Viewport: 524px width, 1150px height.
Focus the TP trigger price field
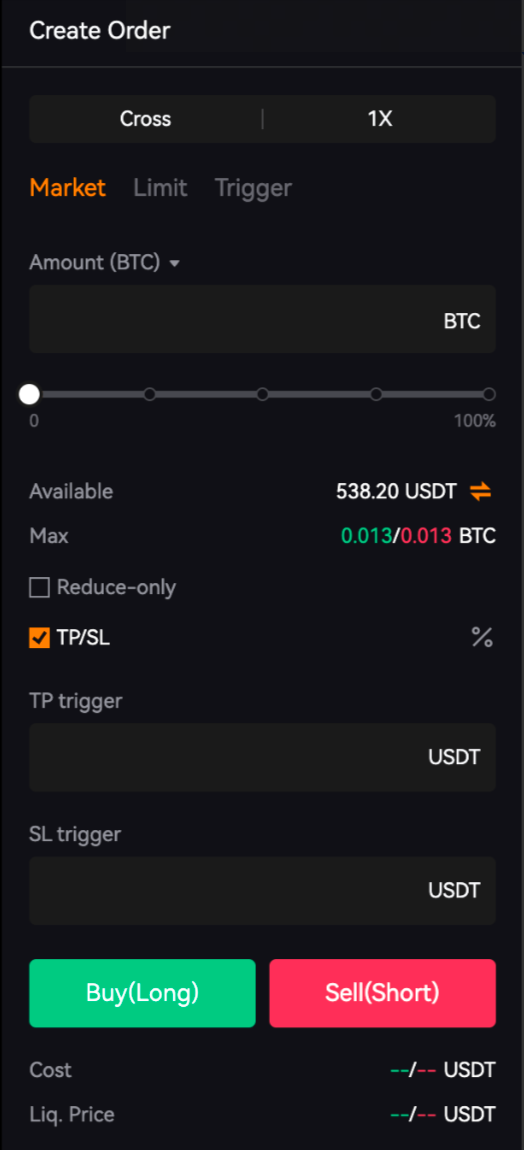coord(263,758)
